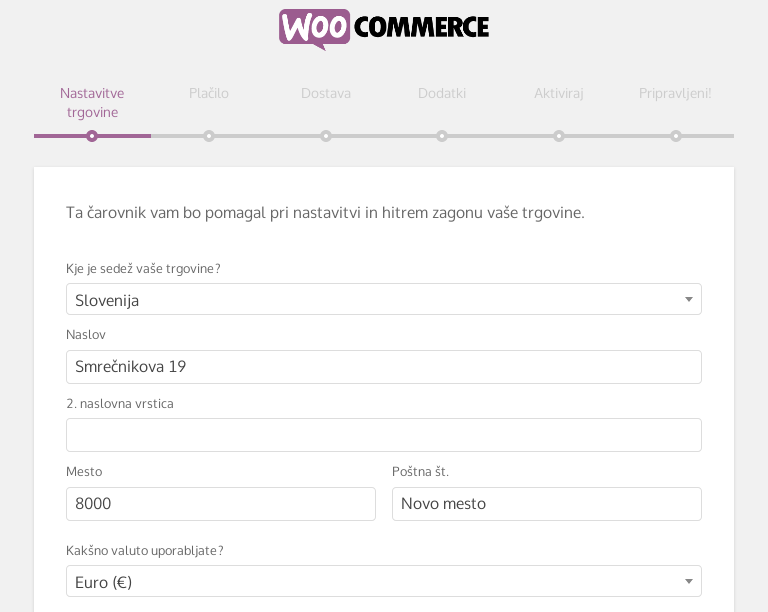Screen dimensions: 768x612
Task: Open the Pripravljeni! step
Action: click(x=675, y=93)
